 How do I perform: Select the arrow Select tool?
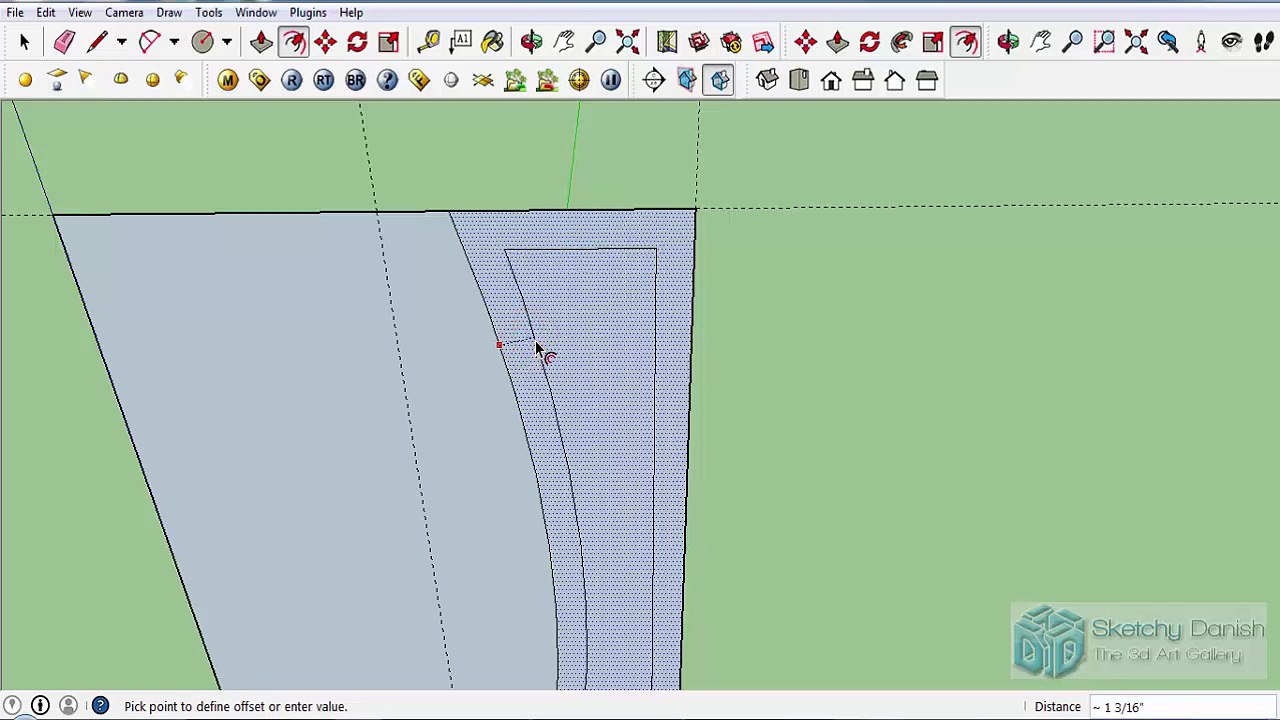24,42
